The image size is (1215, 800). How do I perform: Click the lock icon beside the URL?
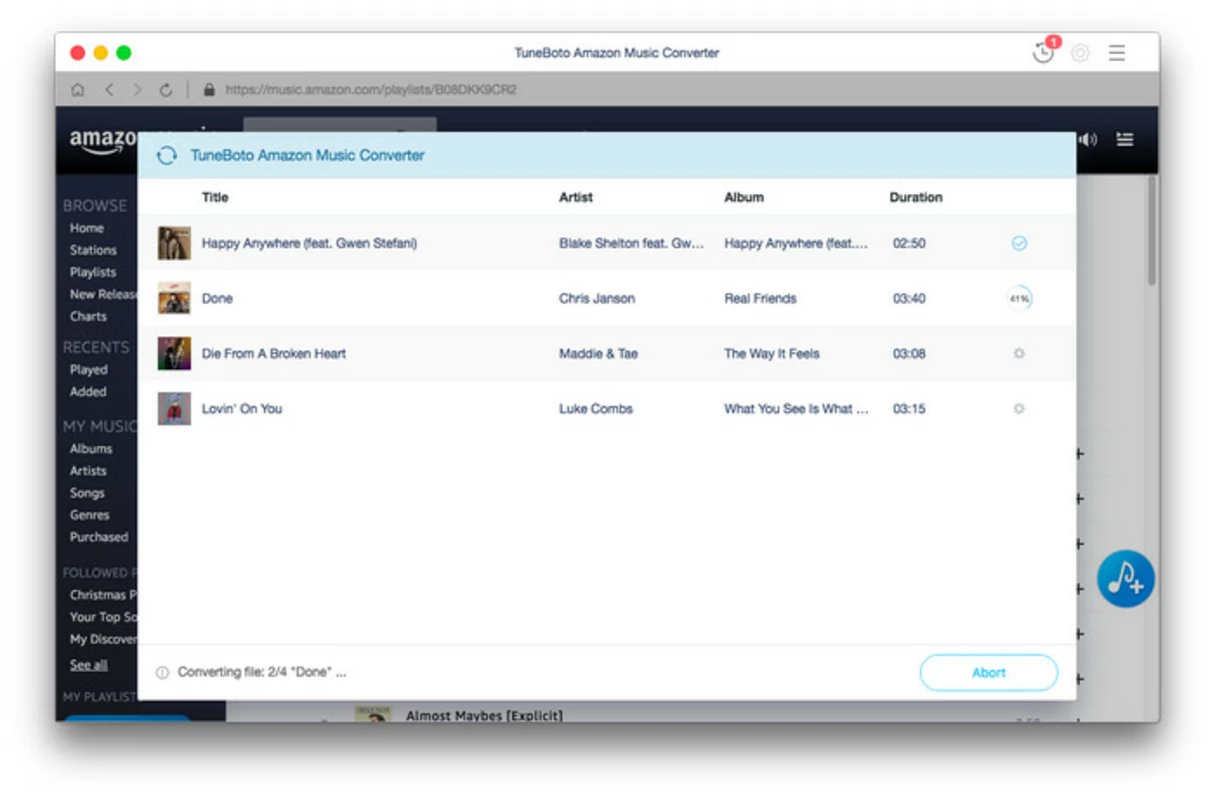click(x=209, y=90)
